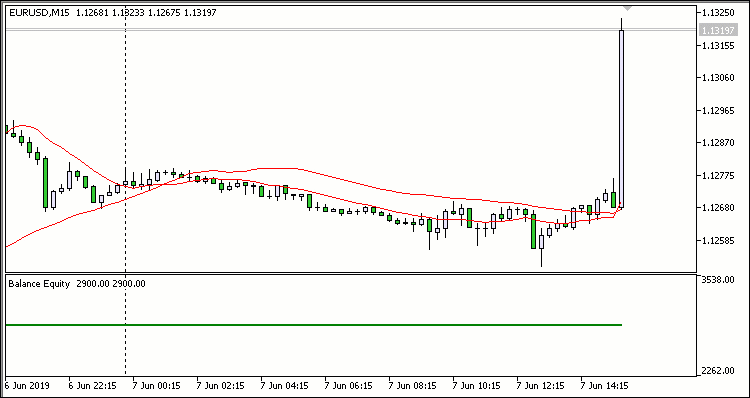Click the 7 Jun 00:15 time label
This screenshot has height=398, width=750.
(156, 385)
